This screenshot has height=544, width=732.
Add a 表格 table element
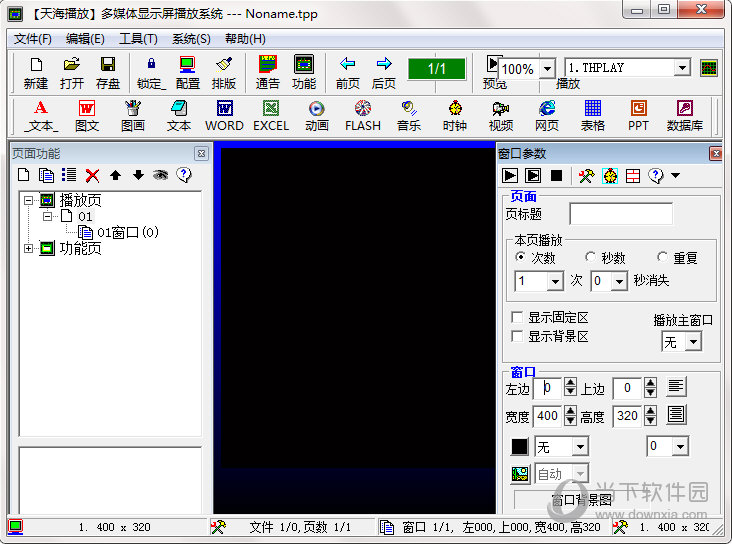point(593,115)
